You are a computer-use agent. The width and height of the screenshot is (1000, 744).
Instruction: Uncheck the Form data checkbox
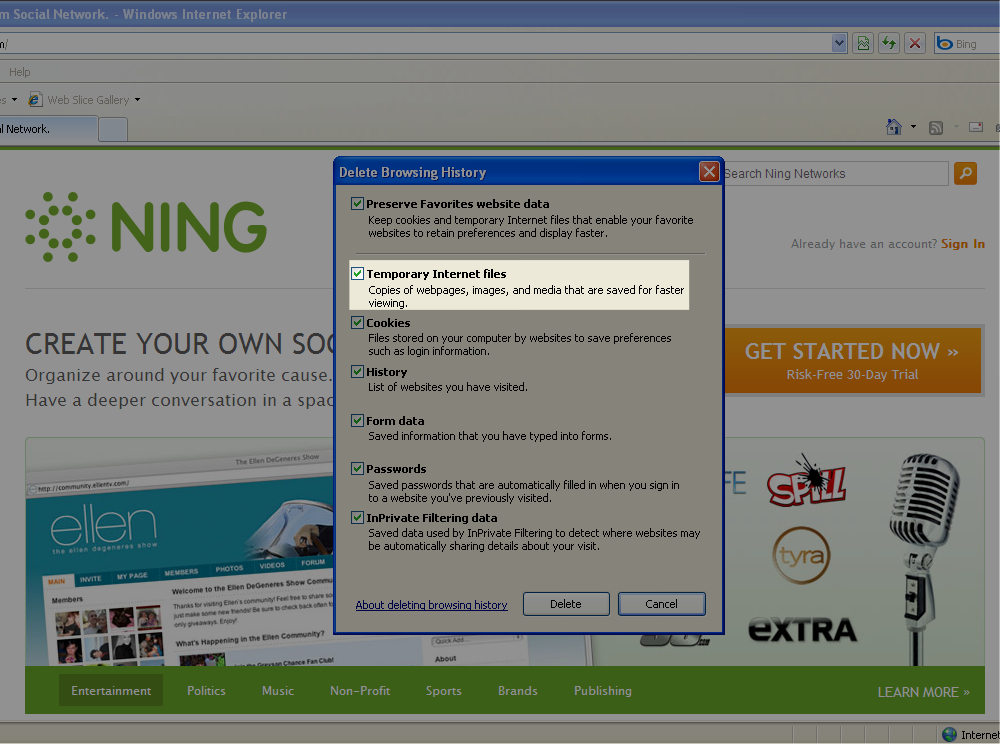click(x=358, y=421)
